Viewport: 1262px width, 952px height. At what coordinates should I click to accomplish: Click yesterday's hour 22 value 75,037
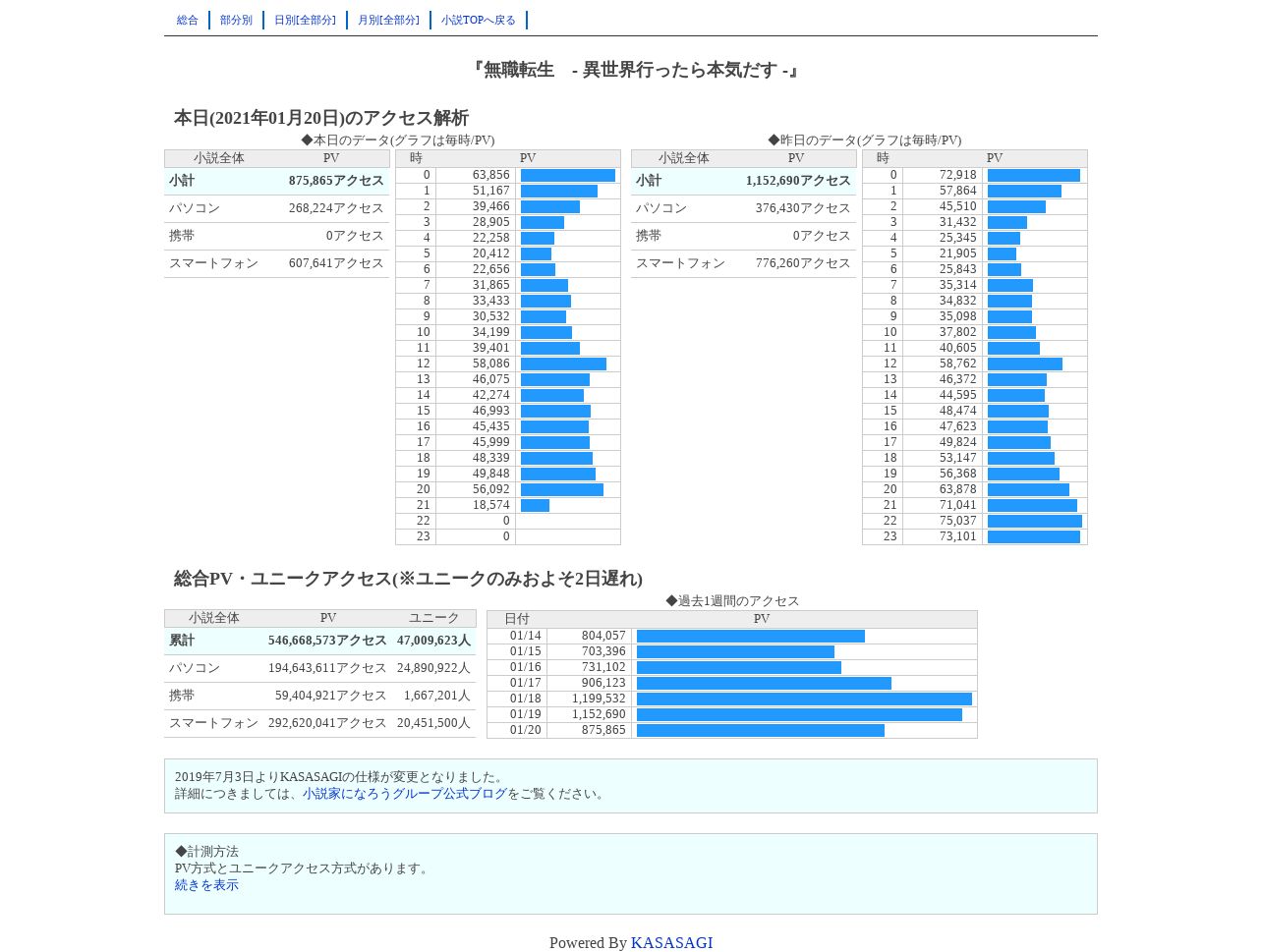point(958,521)
